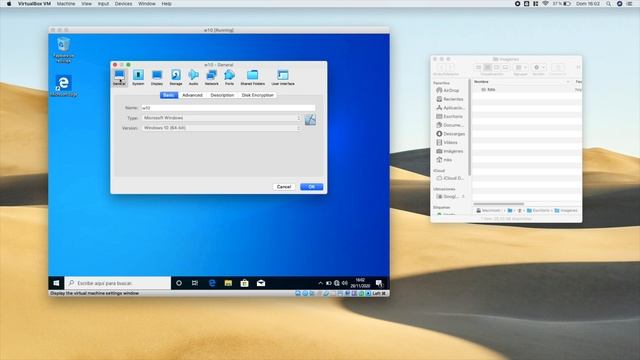
Task: Click the volume icon in Windows tray
Action: [x=345, y=283]
